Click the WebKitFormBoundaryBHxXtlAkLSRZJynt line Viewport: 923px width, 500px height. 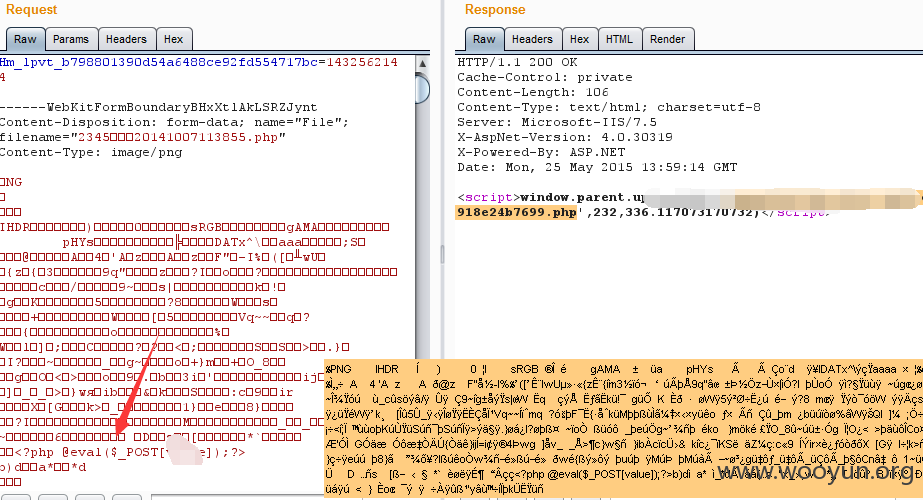(x=158, y=107)
